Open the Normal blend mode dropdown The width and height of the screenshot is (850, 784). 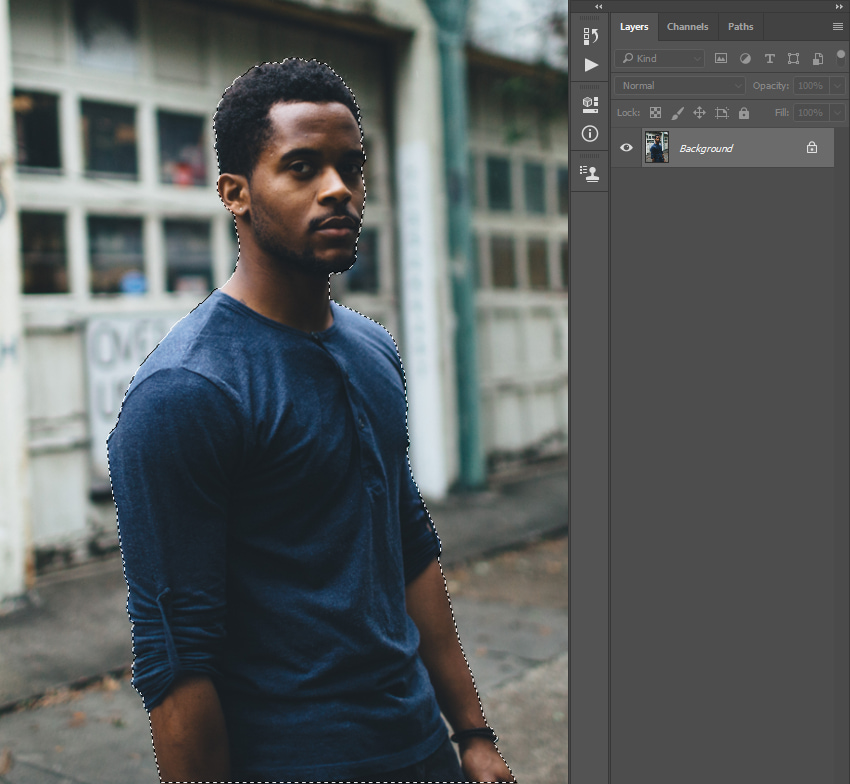click(680, 86)
